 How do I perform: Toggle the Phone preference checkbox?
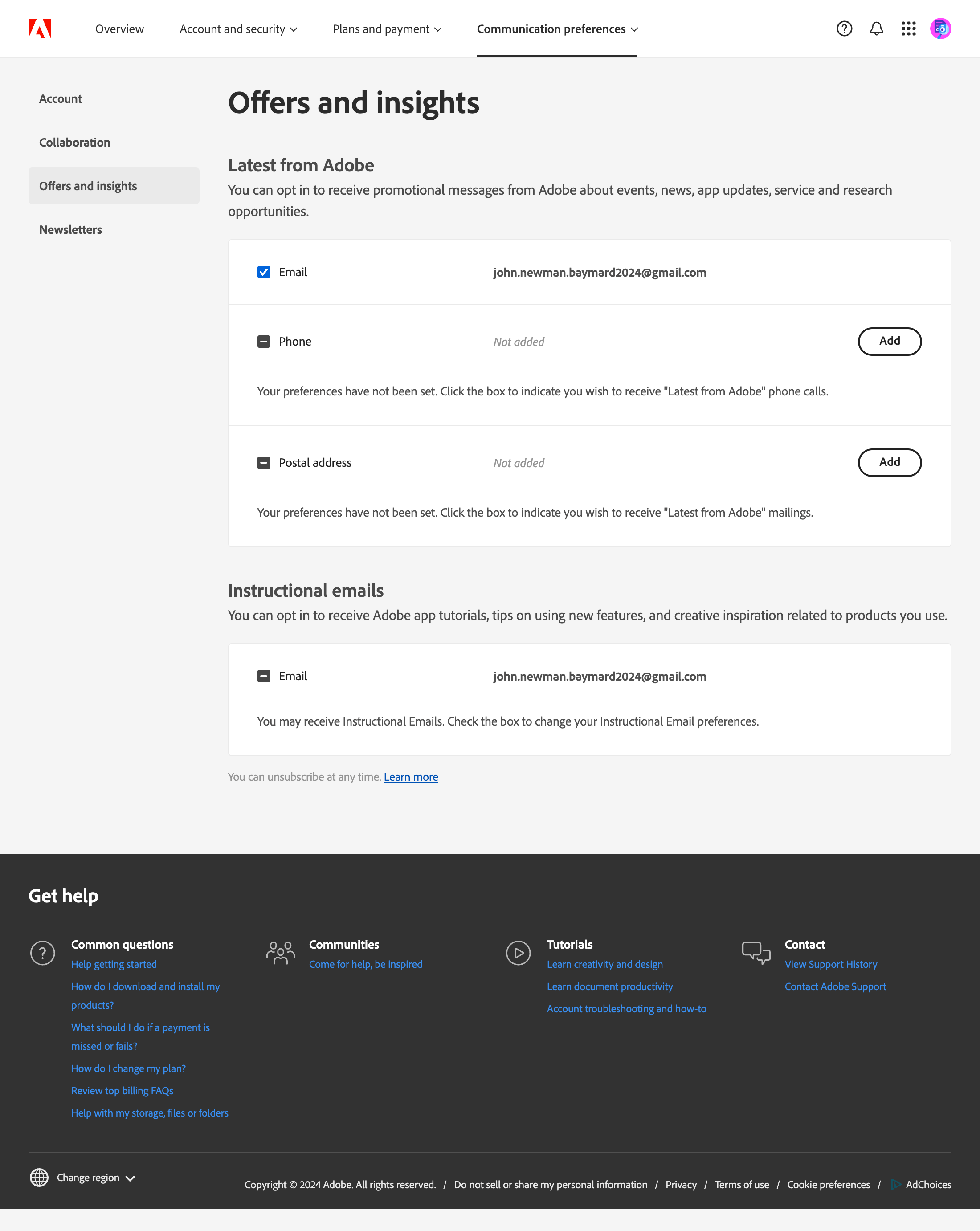pyautogui.click(x=263, y=342)
